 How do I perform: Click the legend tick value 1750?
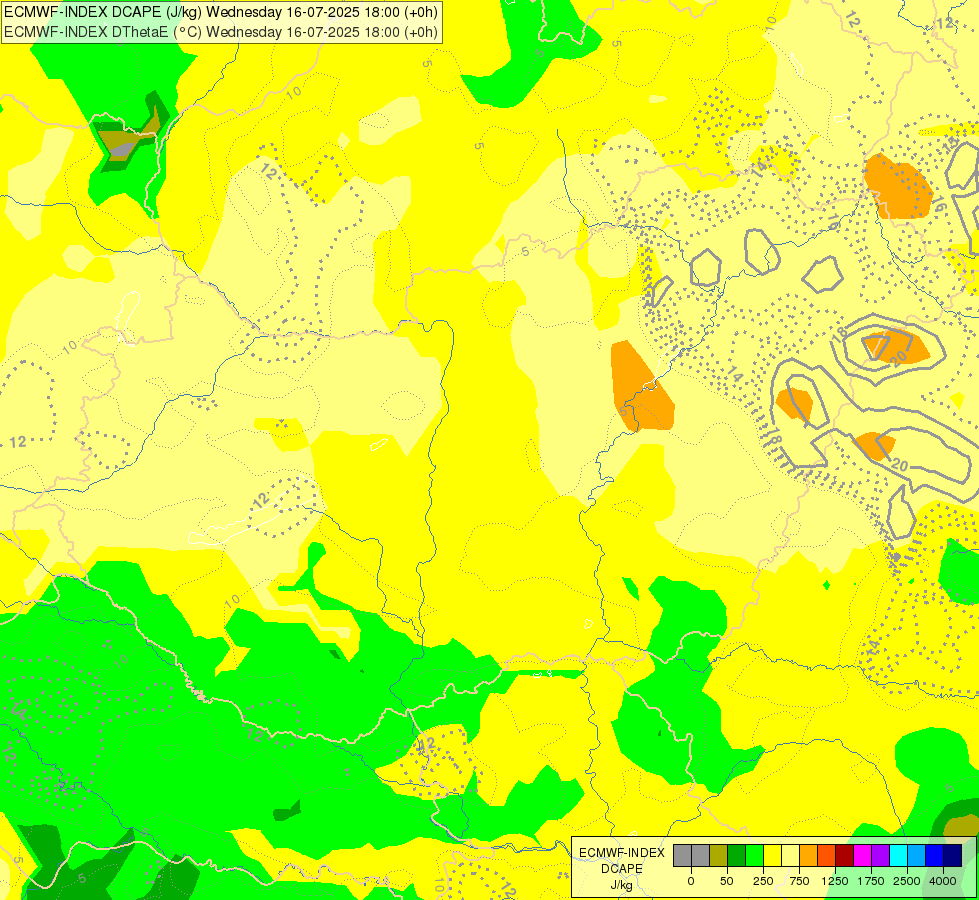871,881
